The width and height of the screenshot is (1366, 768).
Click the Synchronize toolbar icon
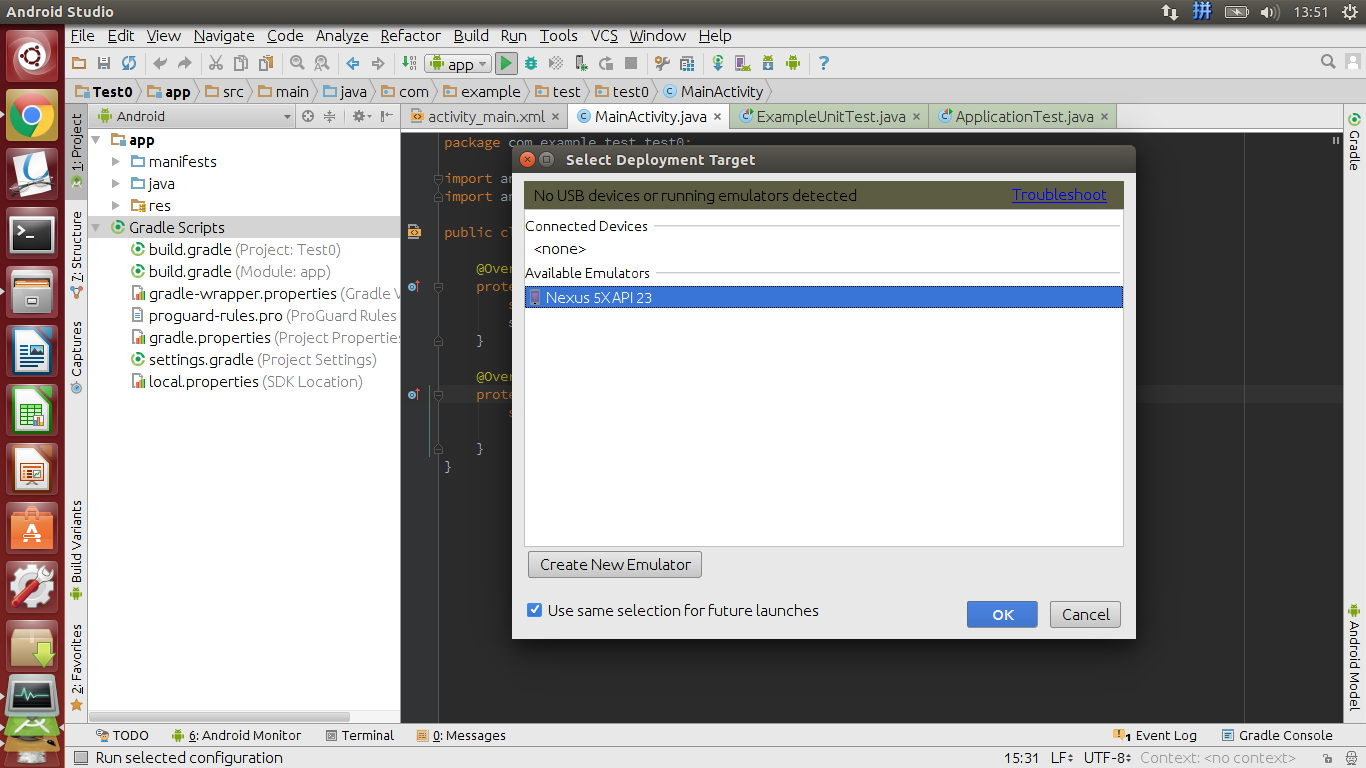129,63
